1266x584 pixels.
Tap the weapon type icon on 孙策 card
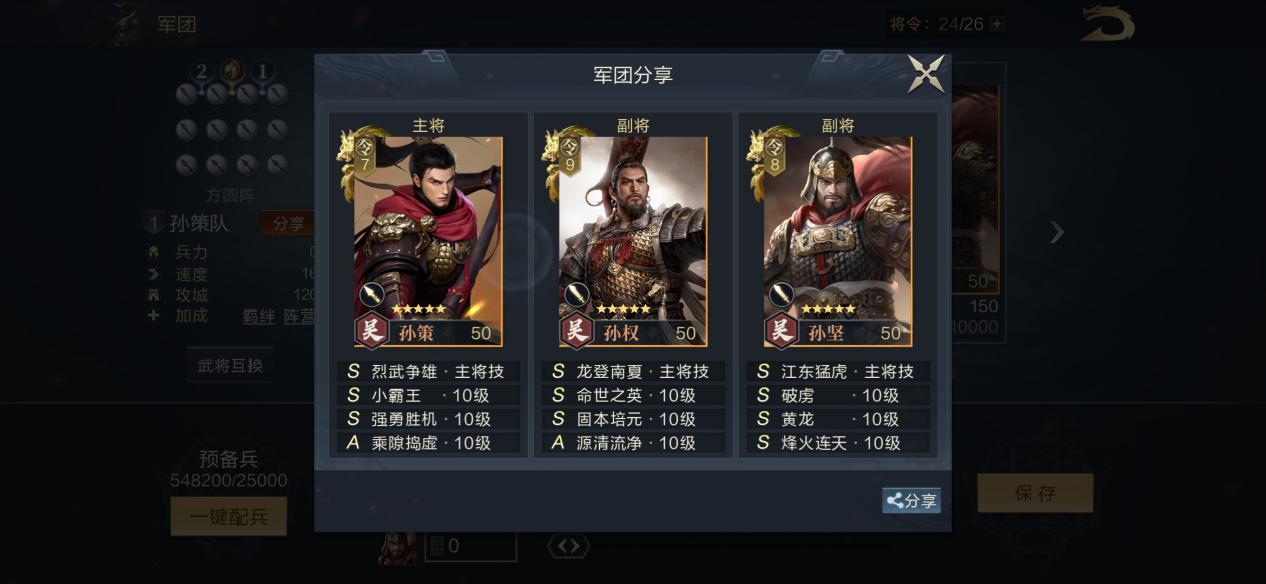pos(372,294)
